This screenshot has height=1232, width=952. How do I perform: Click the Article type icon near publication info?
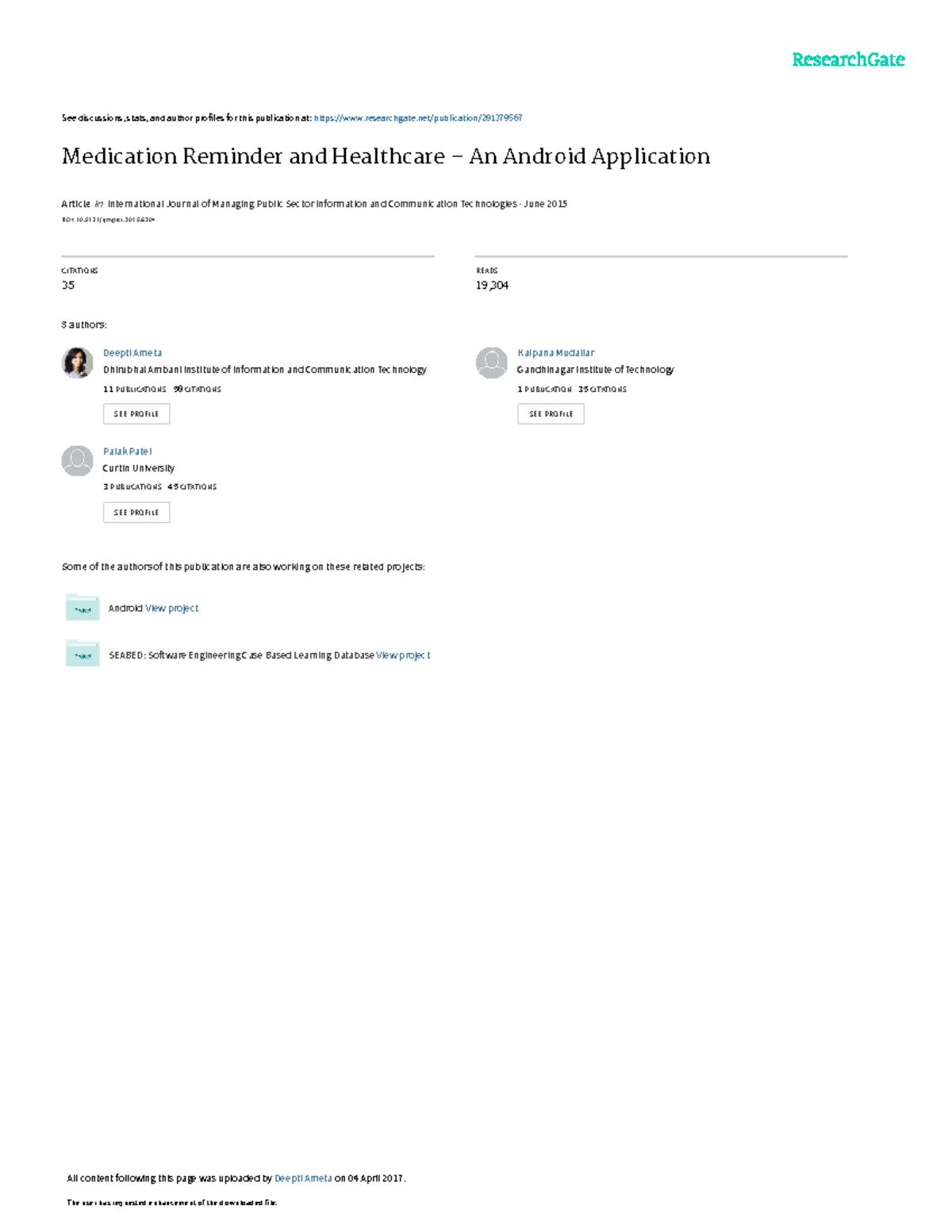tap(98, 203)
